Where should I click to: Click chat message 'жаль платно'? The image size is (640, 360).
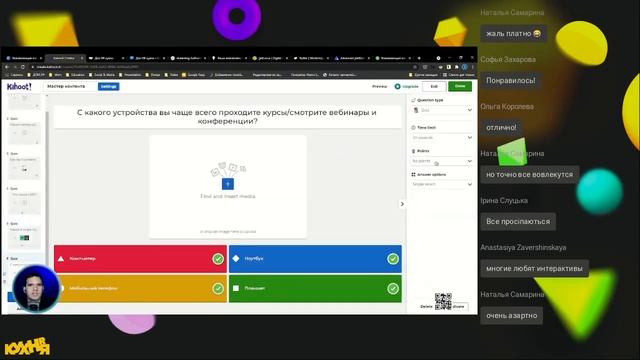point(513,33)
